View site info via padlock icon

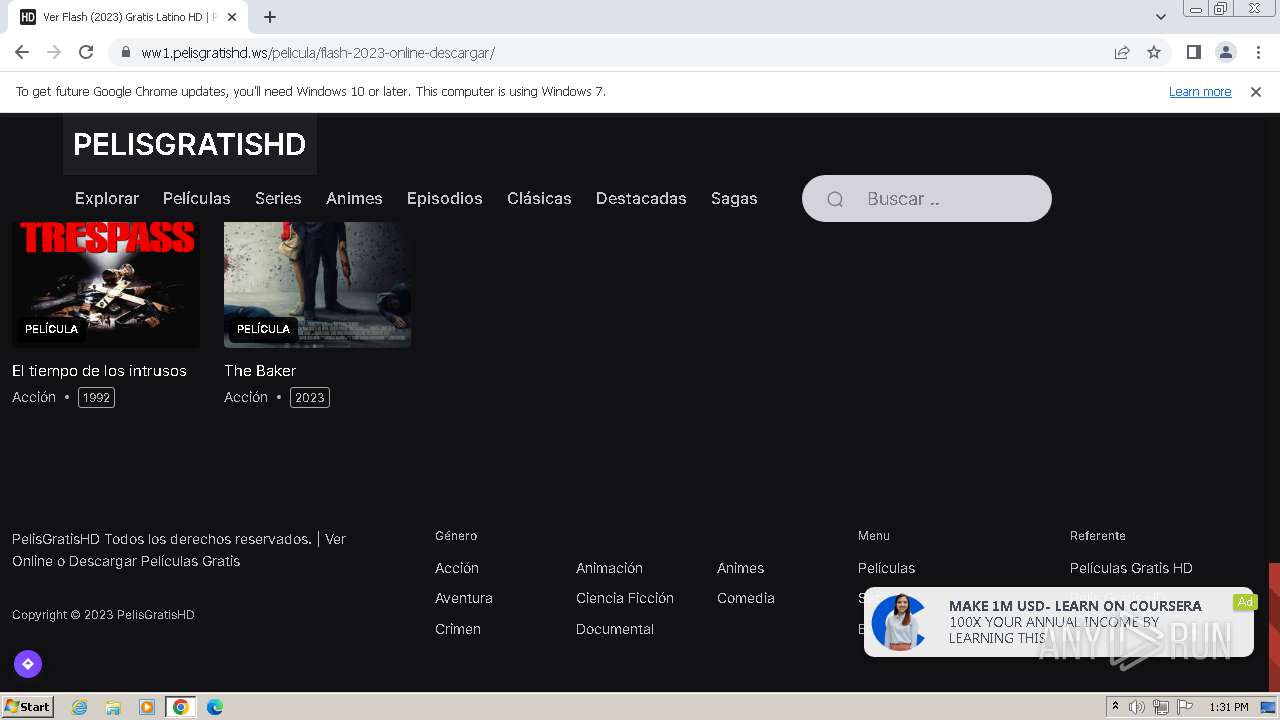(126, 52)
